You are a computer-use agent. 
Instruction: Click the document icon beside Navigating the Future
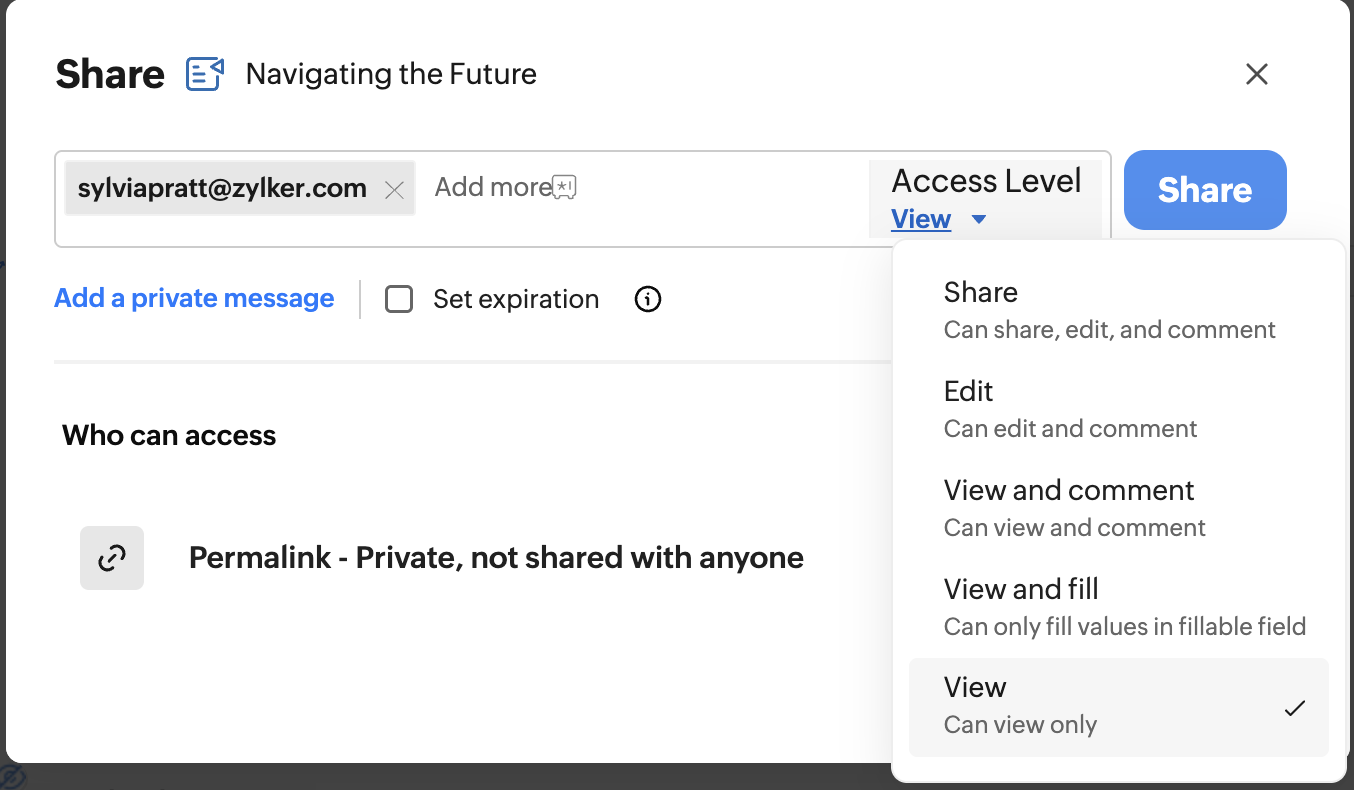pos(205,74)
